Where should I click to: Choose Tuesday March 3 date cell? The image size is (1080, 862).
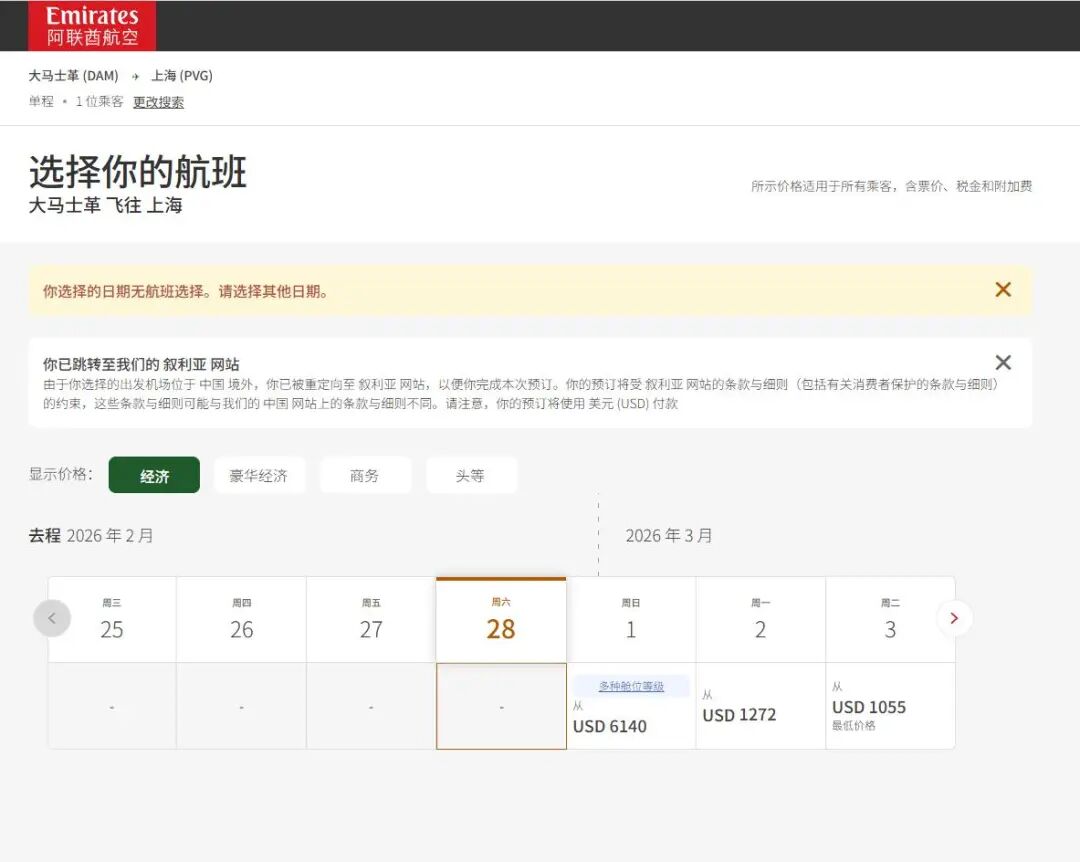coord(890,619)
